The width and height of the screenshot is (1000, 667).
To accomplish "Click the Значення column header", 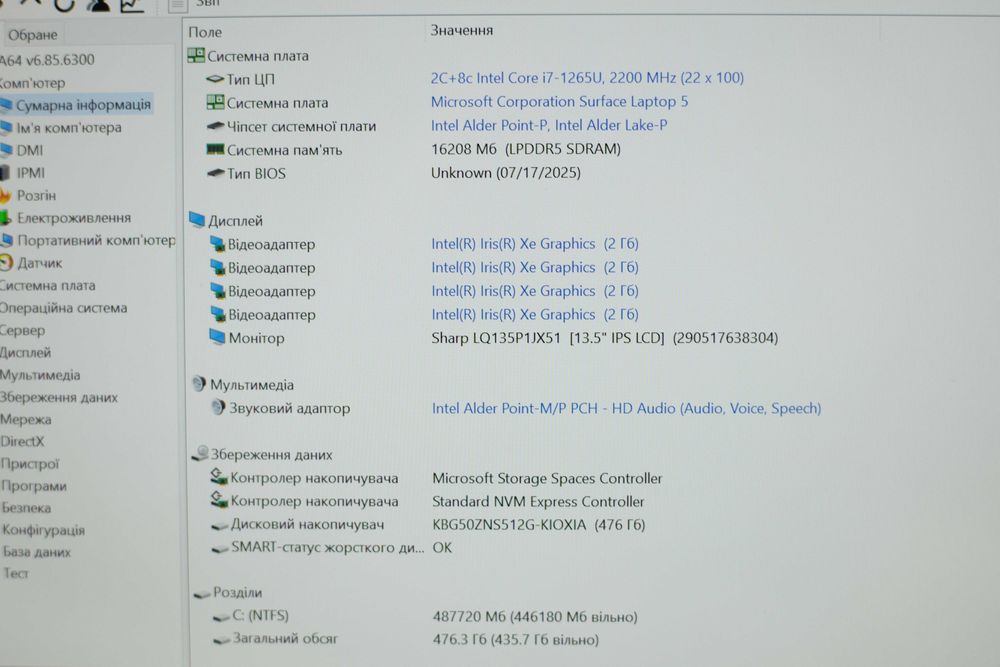I will tap(462, 30).
